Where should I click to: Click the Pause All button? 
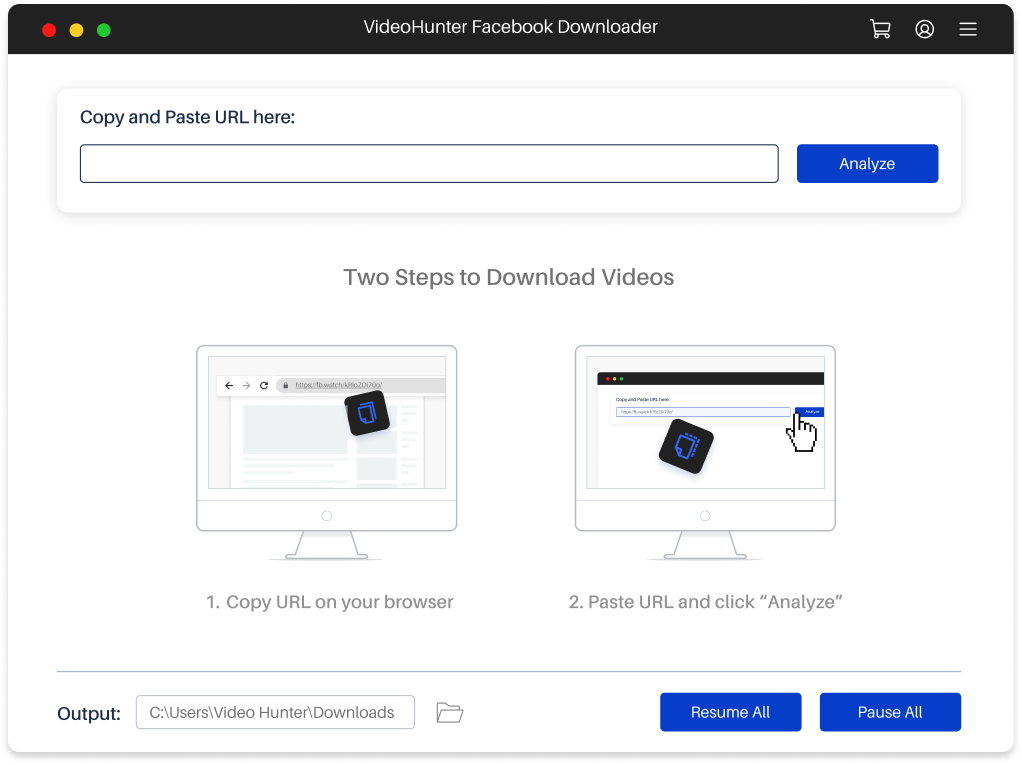coord(890,712)
